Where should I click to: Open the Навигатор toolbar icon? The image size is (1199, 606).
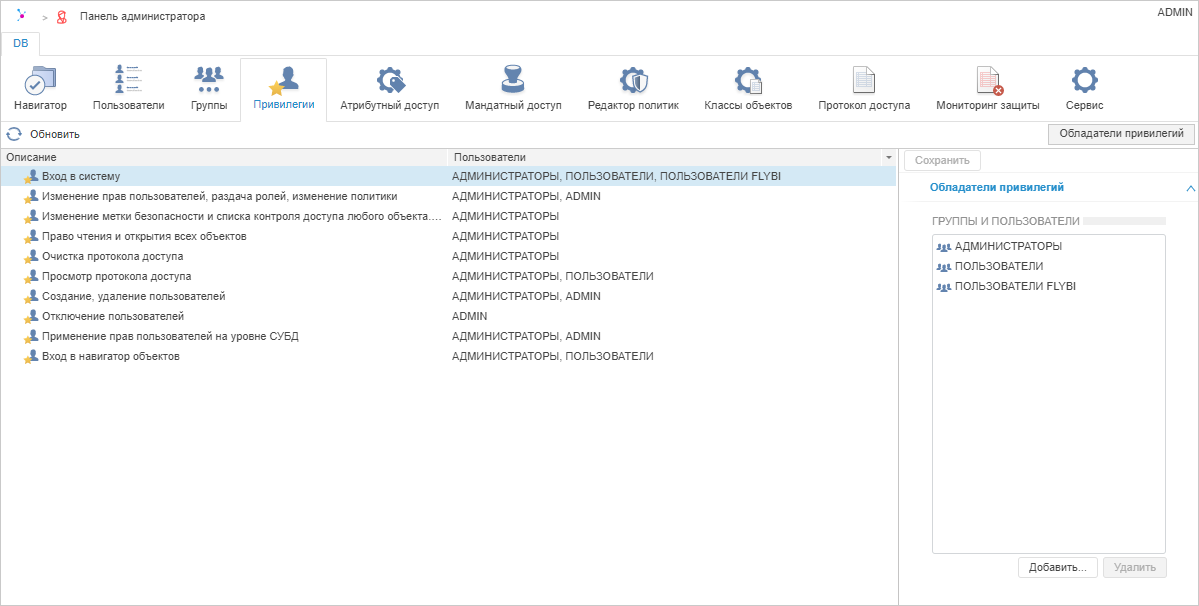(40, 81)
